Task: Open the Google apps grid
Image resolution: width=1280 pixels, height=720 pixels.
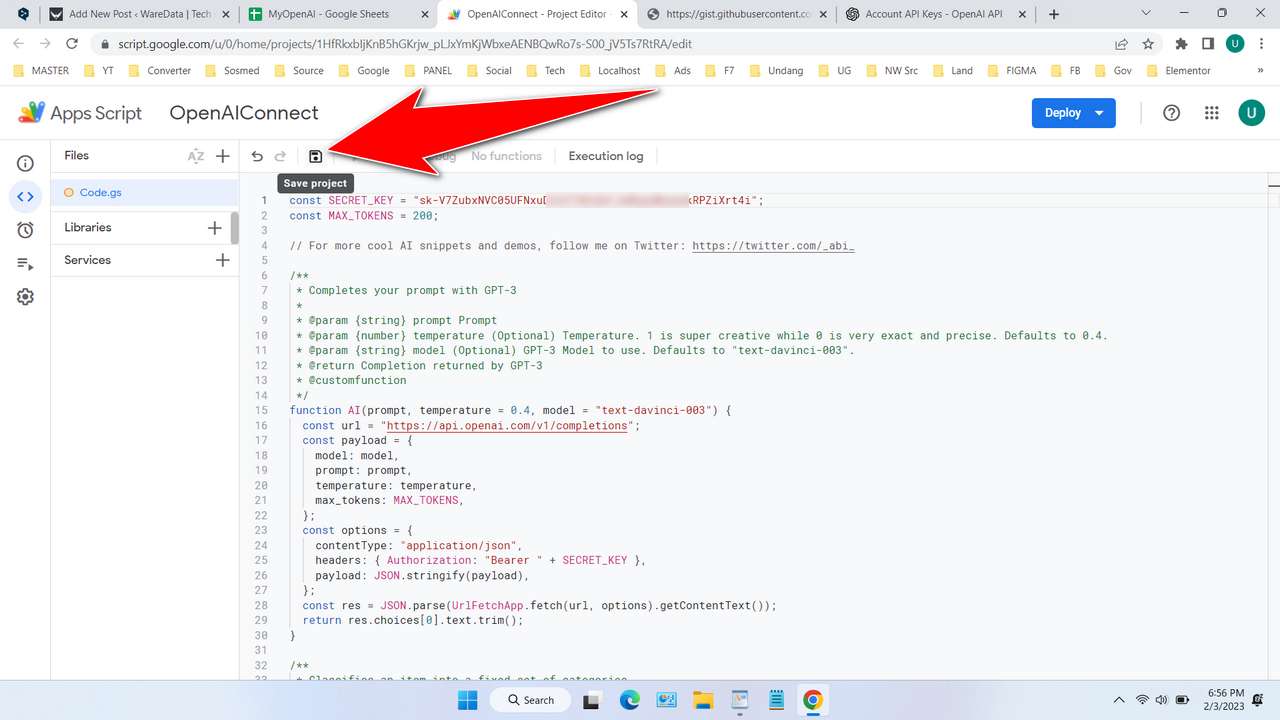Action: pos(1211,113)
